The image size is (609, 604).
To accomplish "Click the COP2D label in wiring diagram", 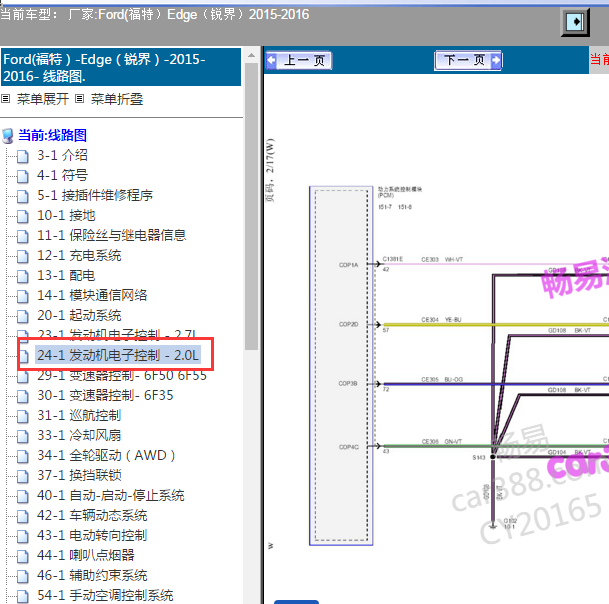I will 348,324.
